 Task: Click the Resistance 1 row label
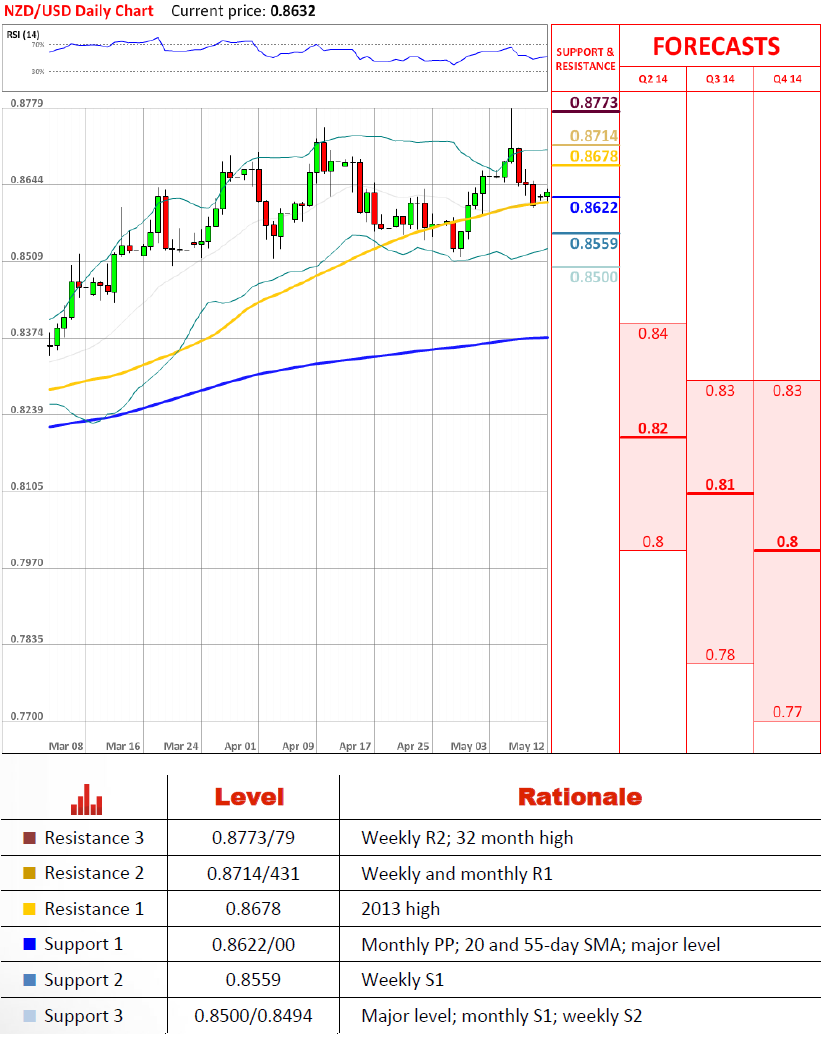point(94,909)
